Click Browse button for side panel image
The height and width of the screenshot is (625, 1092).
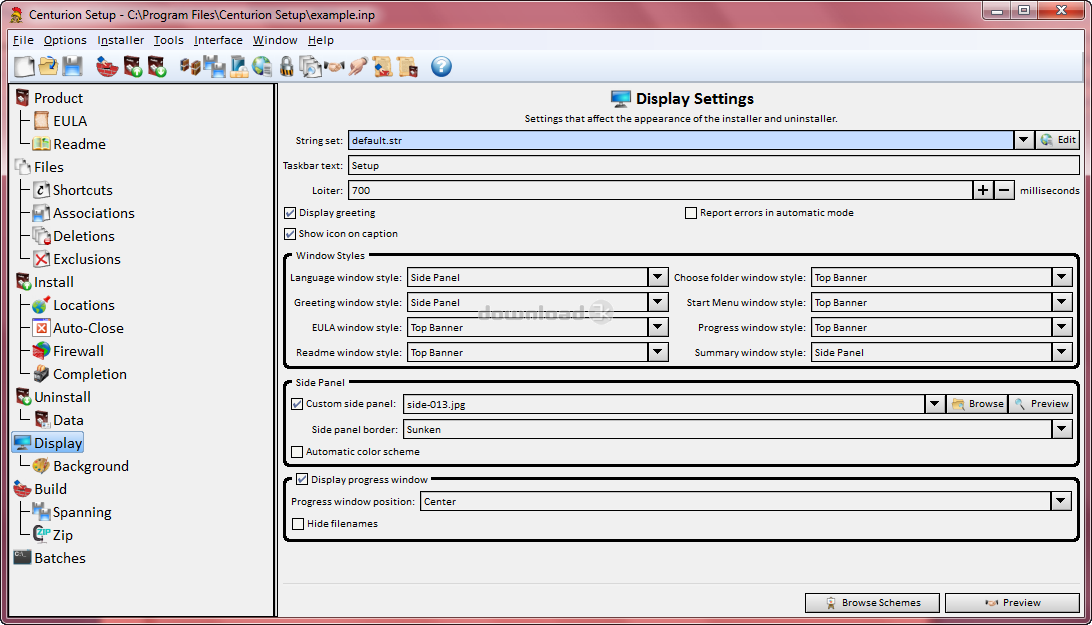pos(977,404)
